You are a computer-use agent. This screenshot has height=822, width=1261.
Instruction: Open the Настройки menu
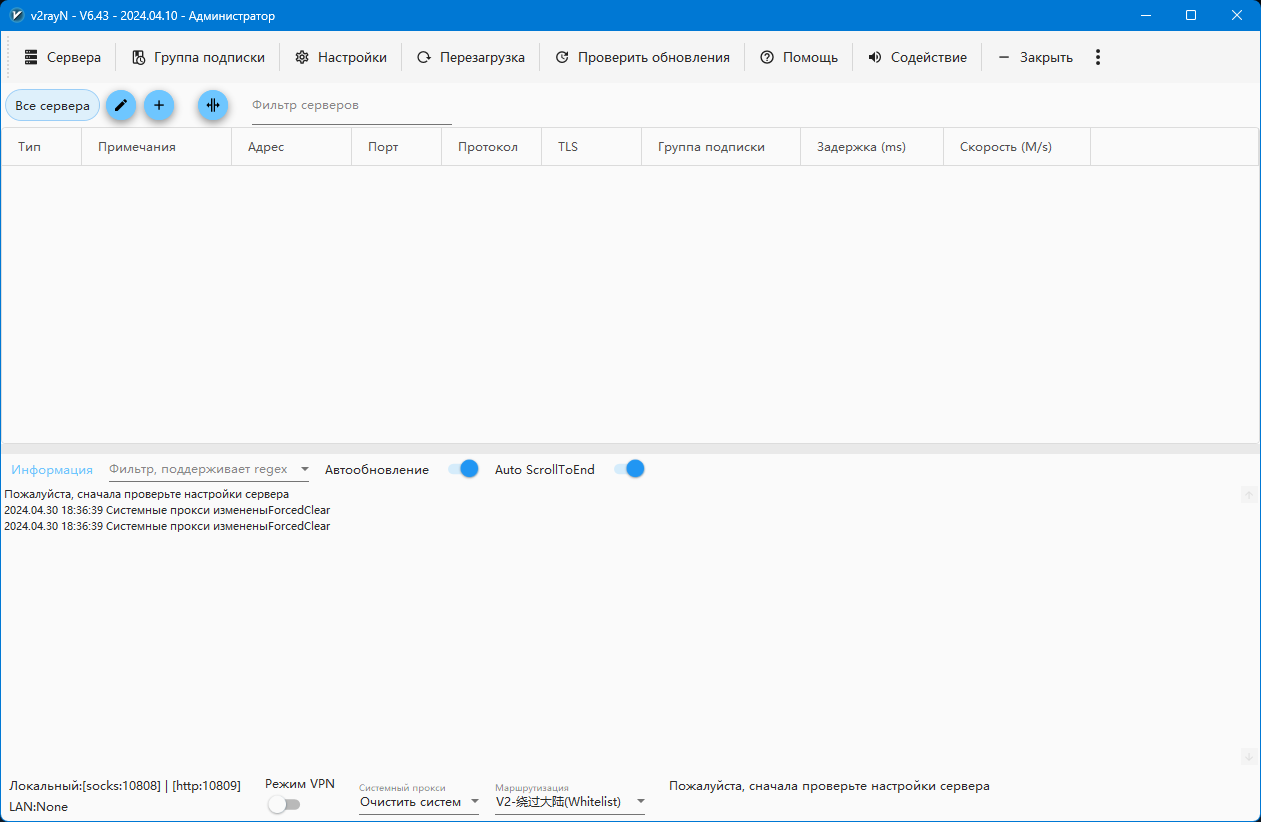point(341,57)
